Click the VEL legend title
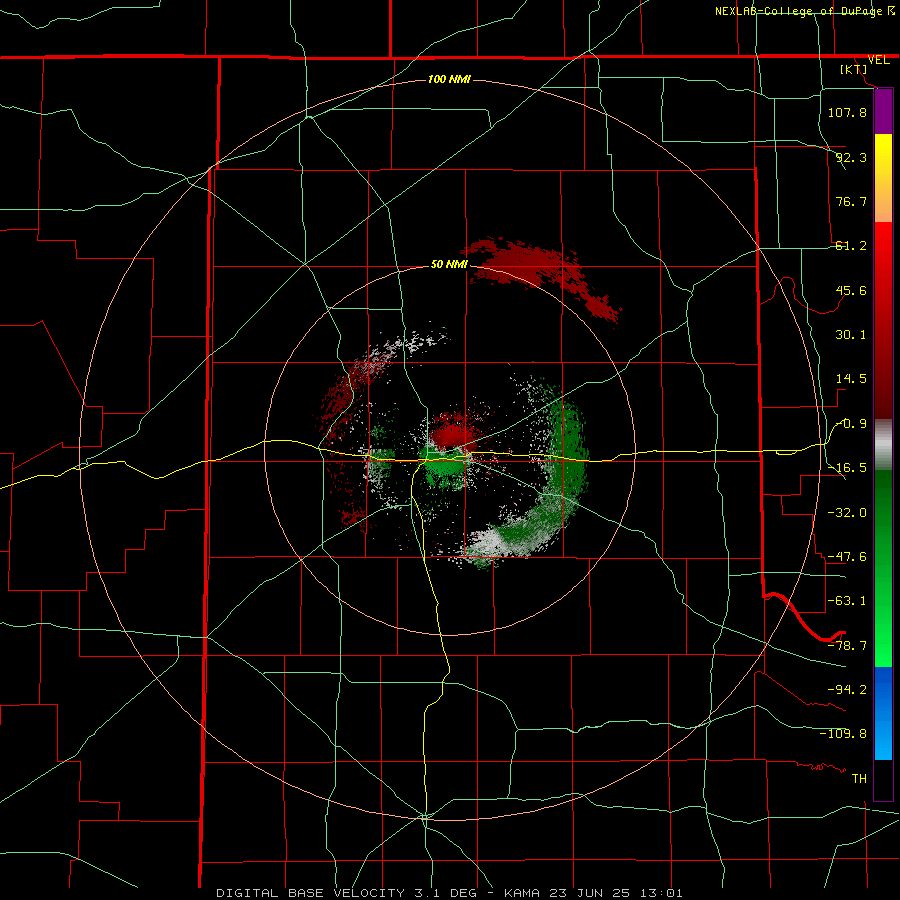 [x=878, y=60]
